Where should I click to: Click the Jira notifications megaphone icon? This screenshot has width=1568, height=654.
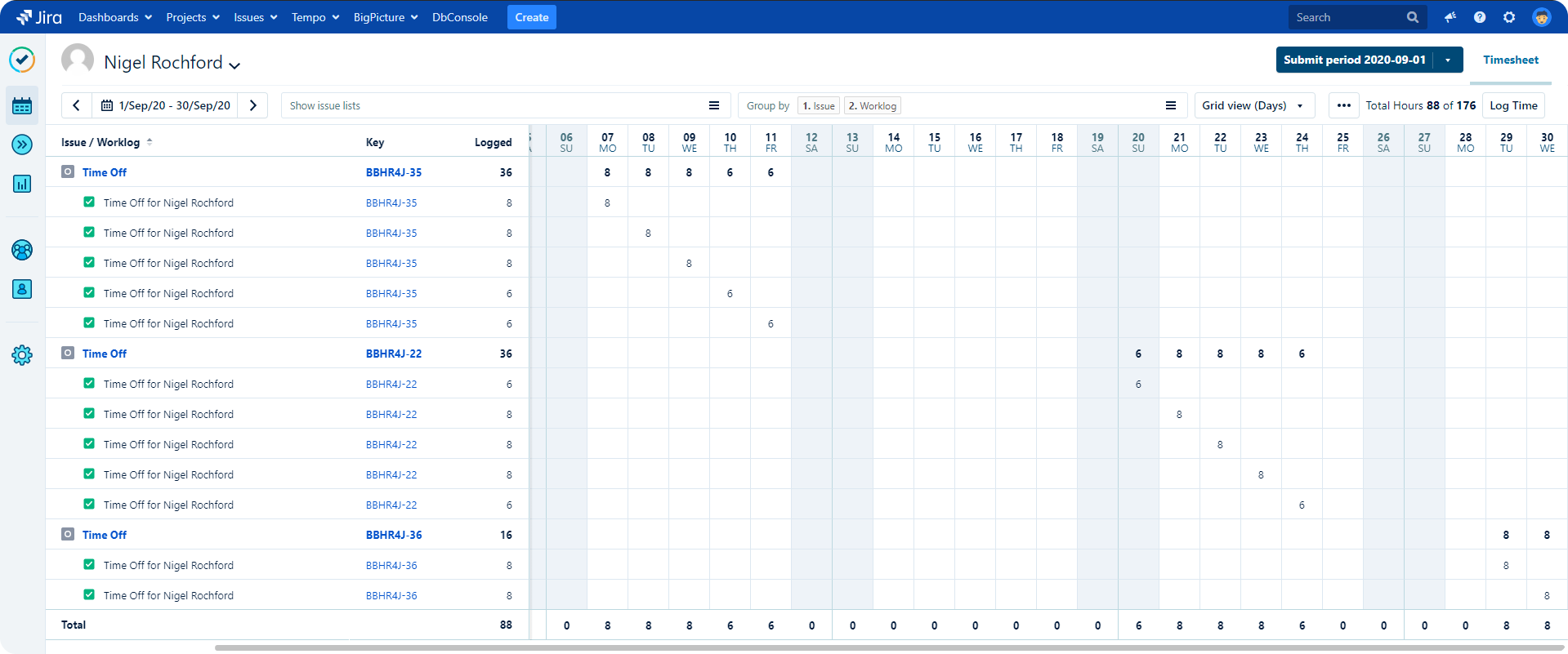(1450, 17)
